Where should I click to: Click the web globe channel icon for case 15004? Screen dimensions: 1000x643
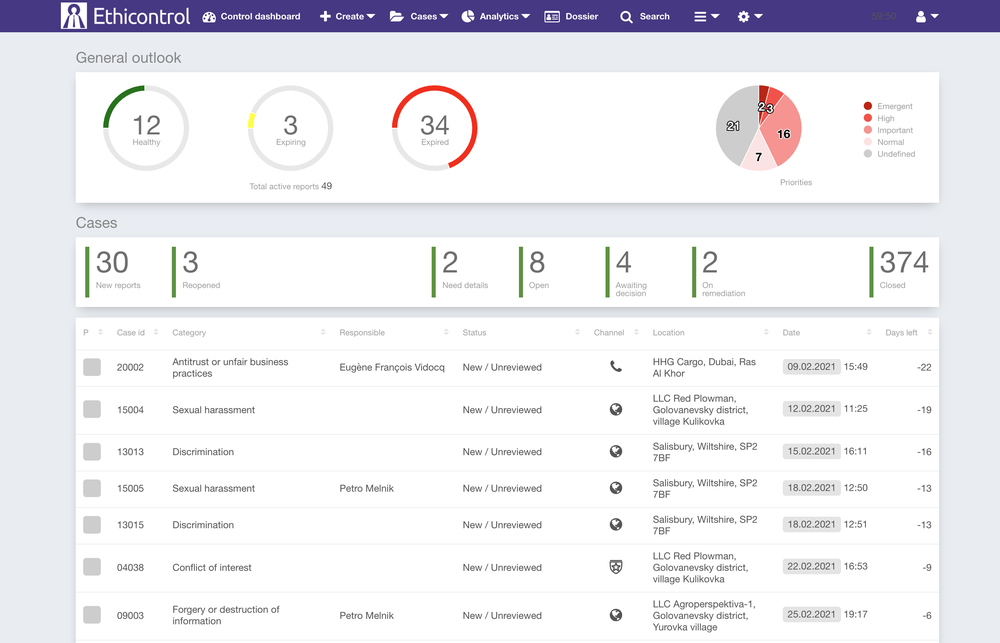(617, 409)
